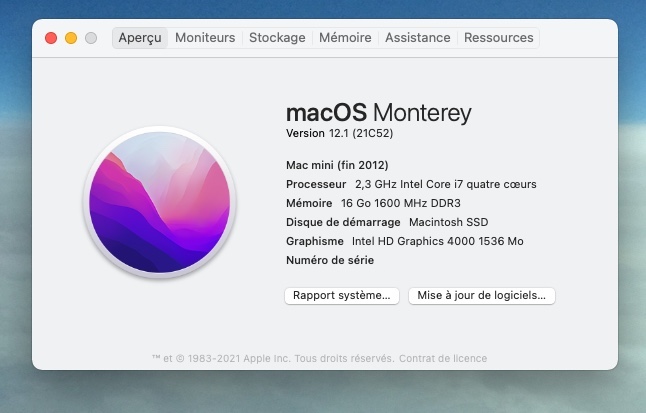Image resolution: width=646 pixels, height=413 pixels.
Task: Launch Mise à jour de logiciels
Action: [482, 296]
